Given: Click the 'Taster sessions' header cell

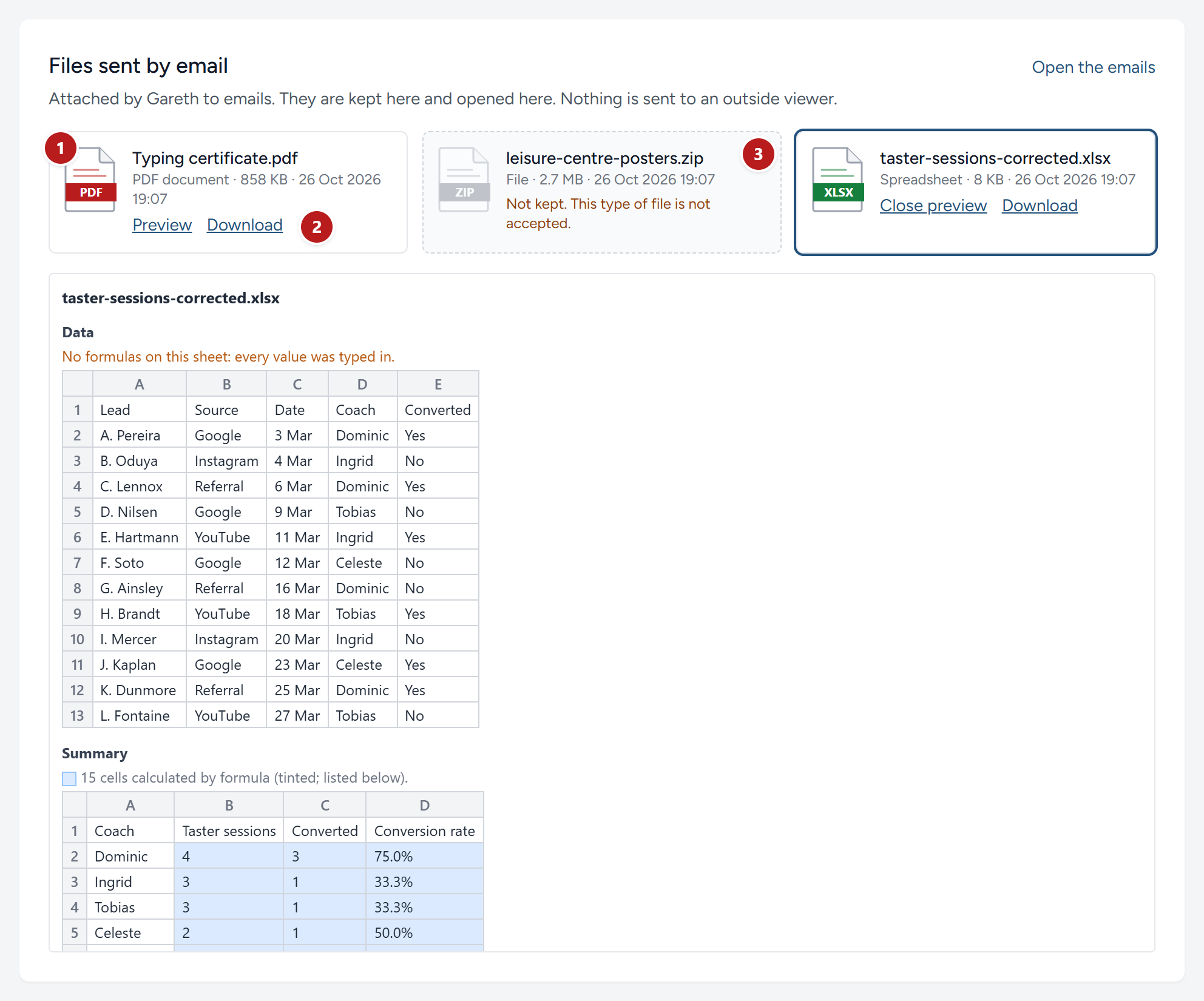Looking at the screenshot, I should [229, 831].
